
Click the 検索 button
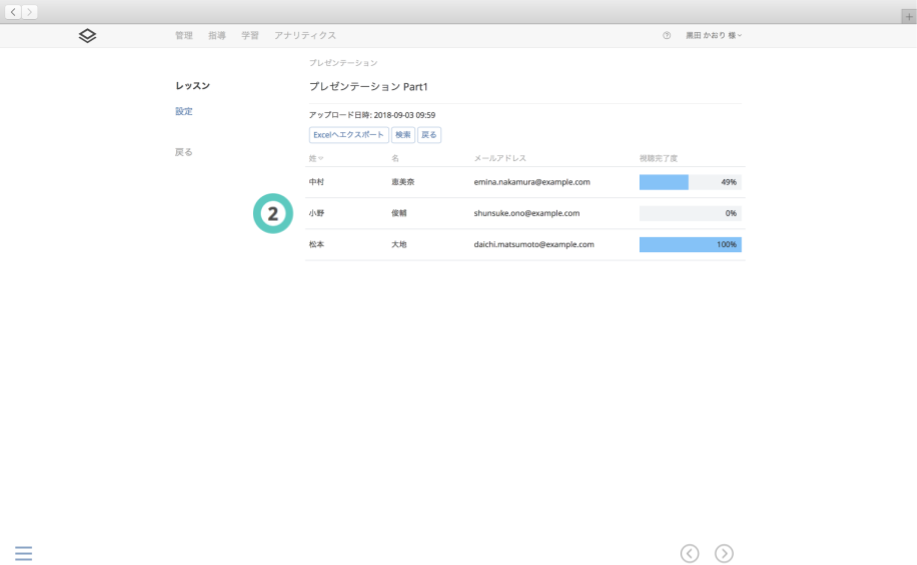(403, 134)
